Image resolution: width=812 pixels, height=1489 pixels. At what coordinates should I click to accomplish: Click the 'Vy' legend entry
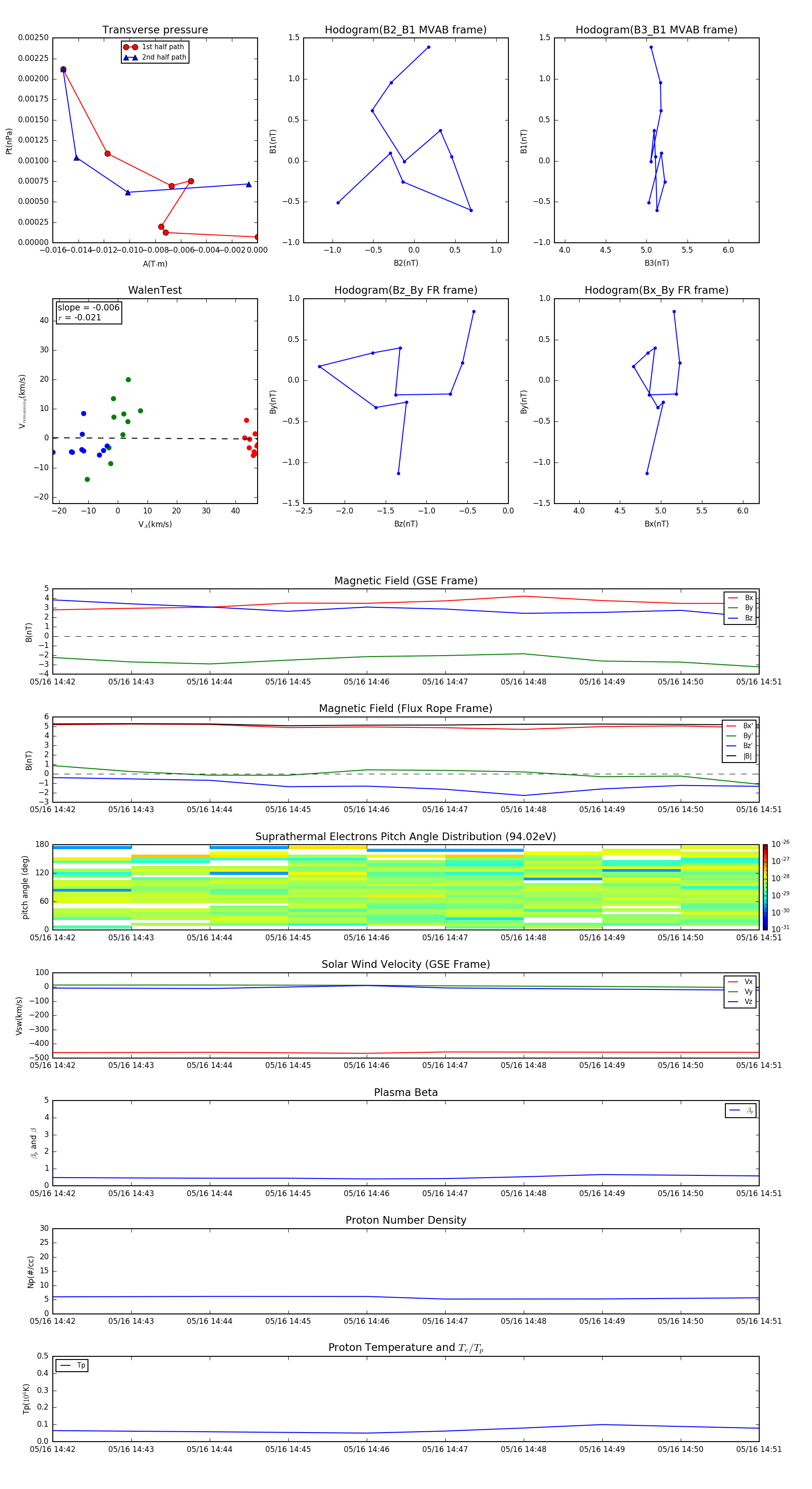[740, 992]
